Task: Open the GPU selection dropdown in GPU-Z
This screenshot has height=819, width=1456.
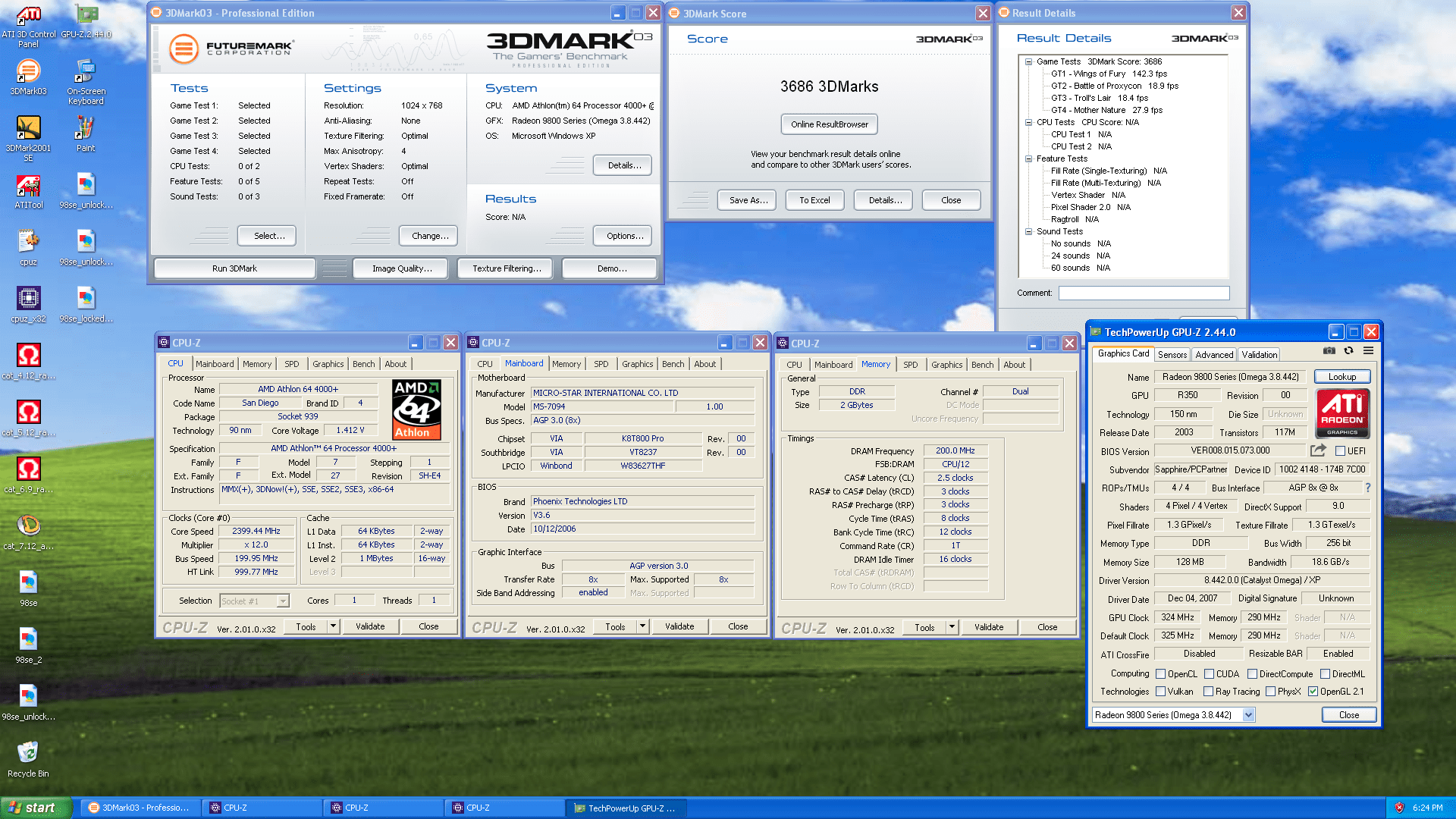Action: click(x=1248, y=715)
